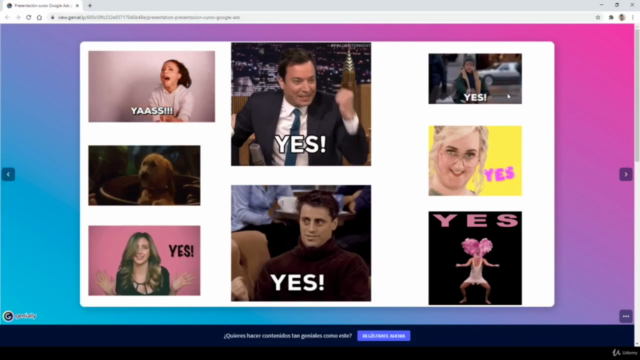The width and height of the screenshot is (640, 360).
Task: Open the three-dots options menu
Action: (626, 316)
